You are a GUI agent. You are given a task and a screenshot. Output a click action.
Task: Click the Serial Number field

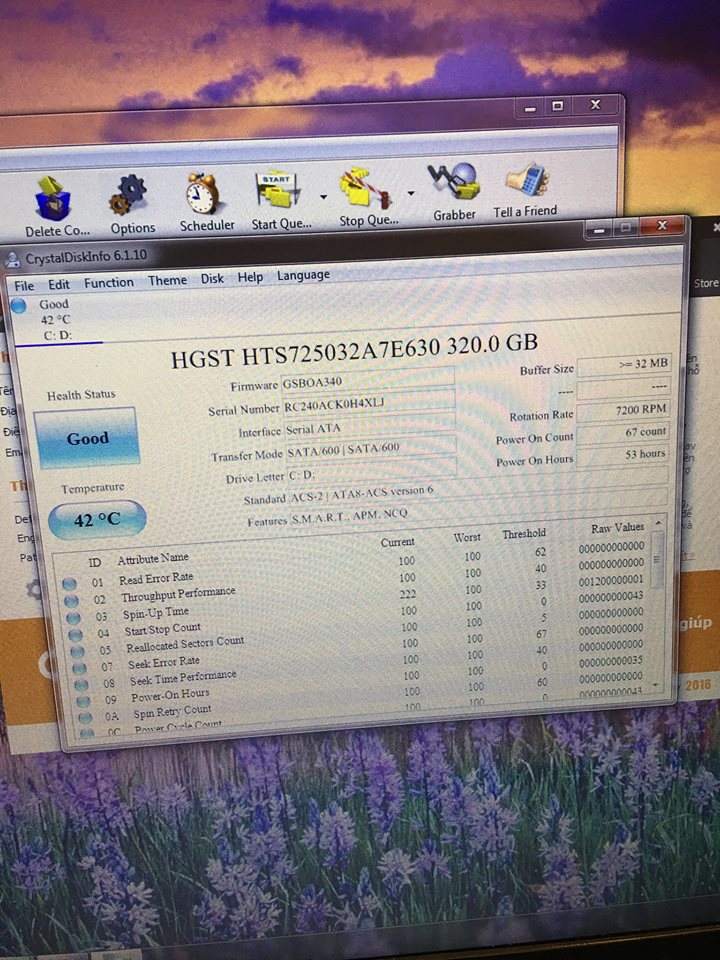point(369,403)
